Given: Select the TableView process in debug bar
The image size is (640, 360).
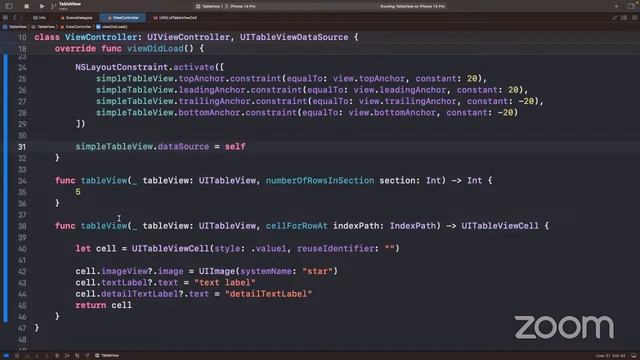Looking at the screenshot, I should (x=107, y=356).
